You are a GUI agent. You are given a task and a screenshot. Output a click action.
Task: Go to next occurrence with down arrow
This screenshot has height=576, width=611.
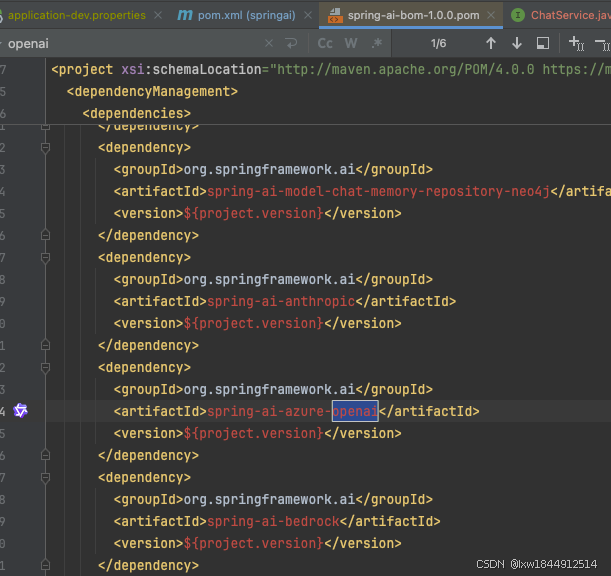pyautogui.click(x=517, y=43)
